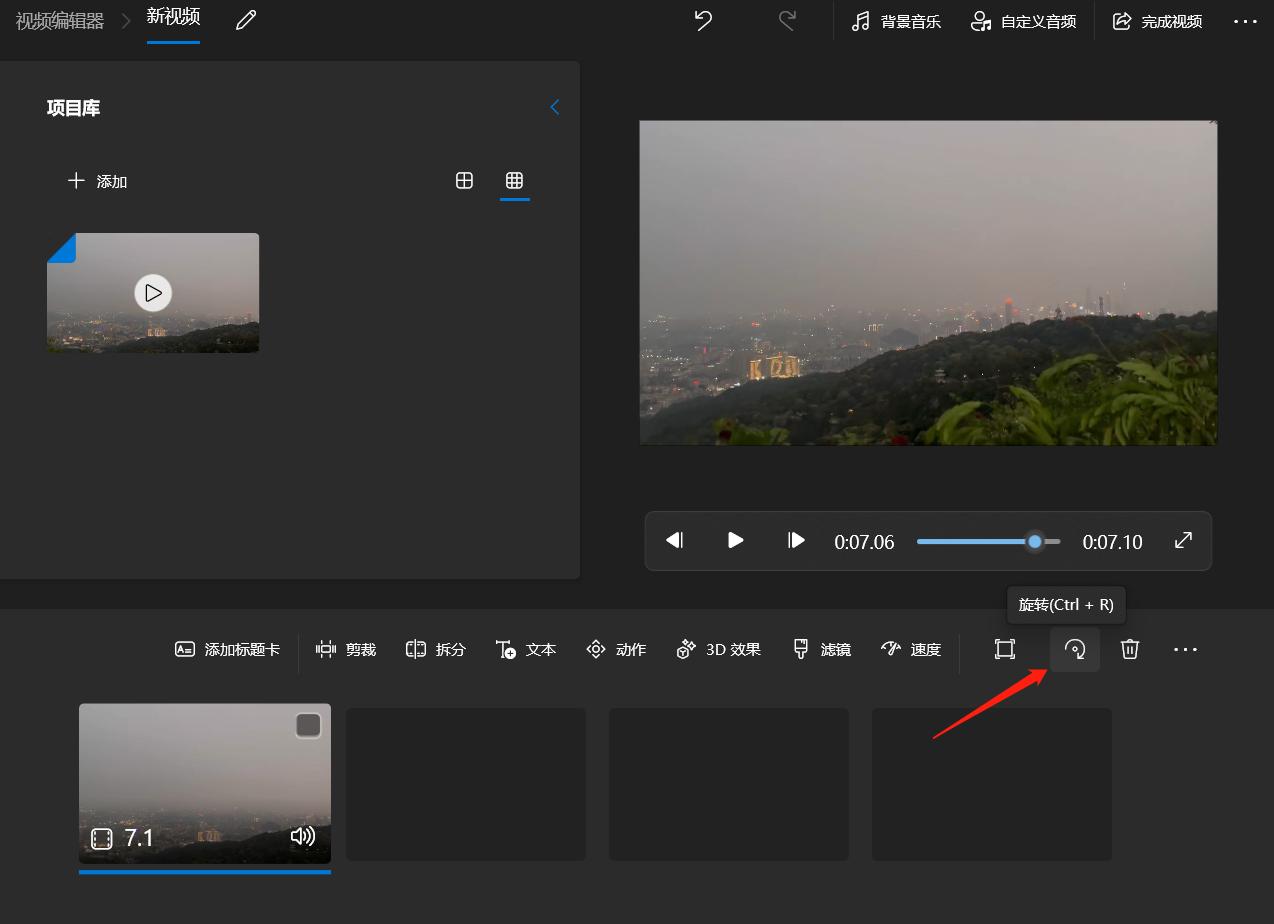
Task: Open the 3D 效果 panel
Action: [718, 649]
